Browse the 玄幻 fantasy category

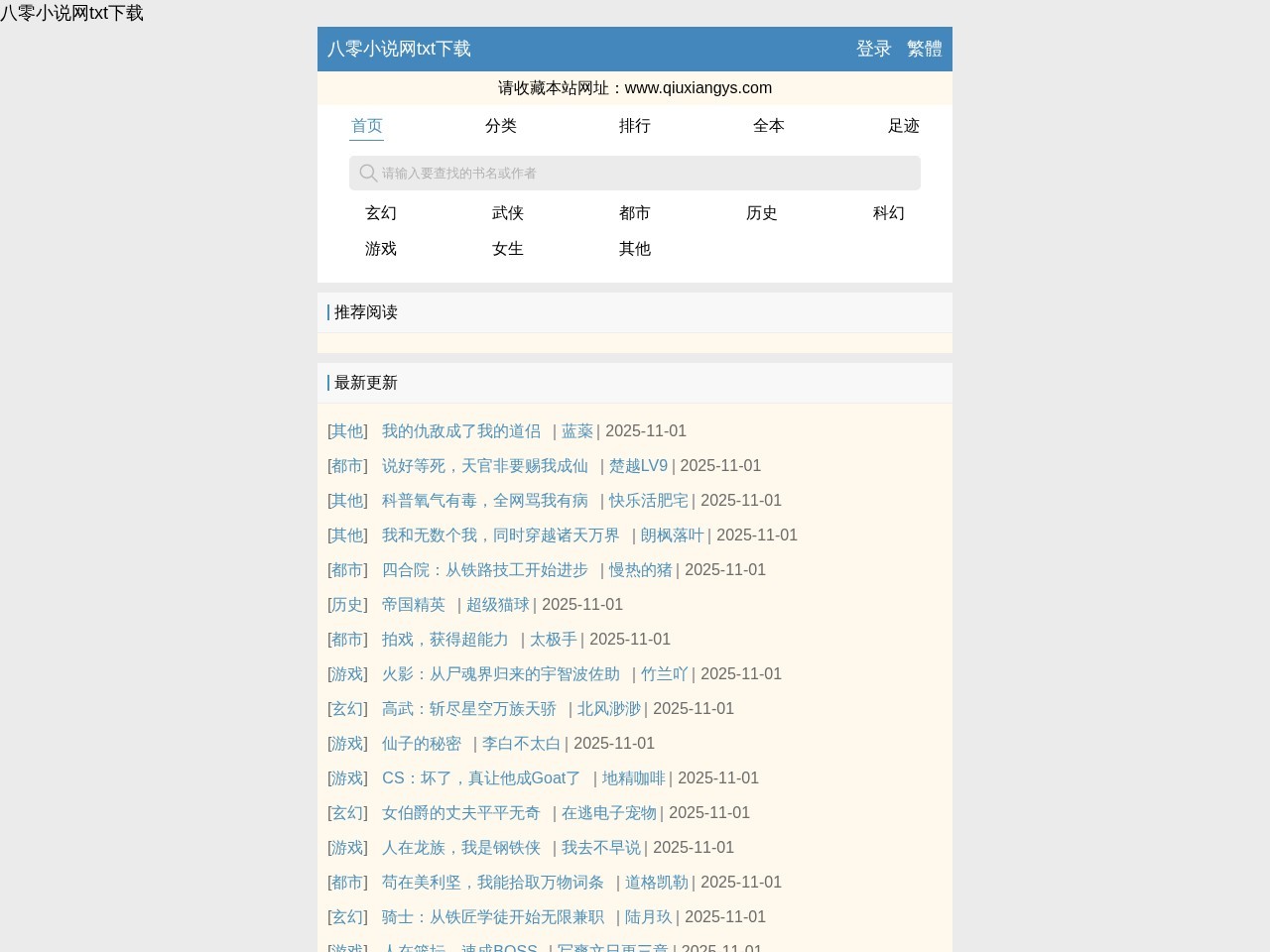[x=380, y=213]
